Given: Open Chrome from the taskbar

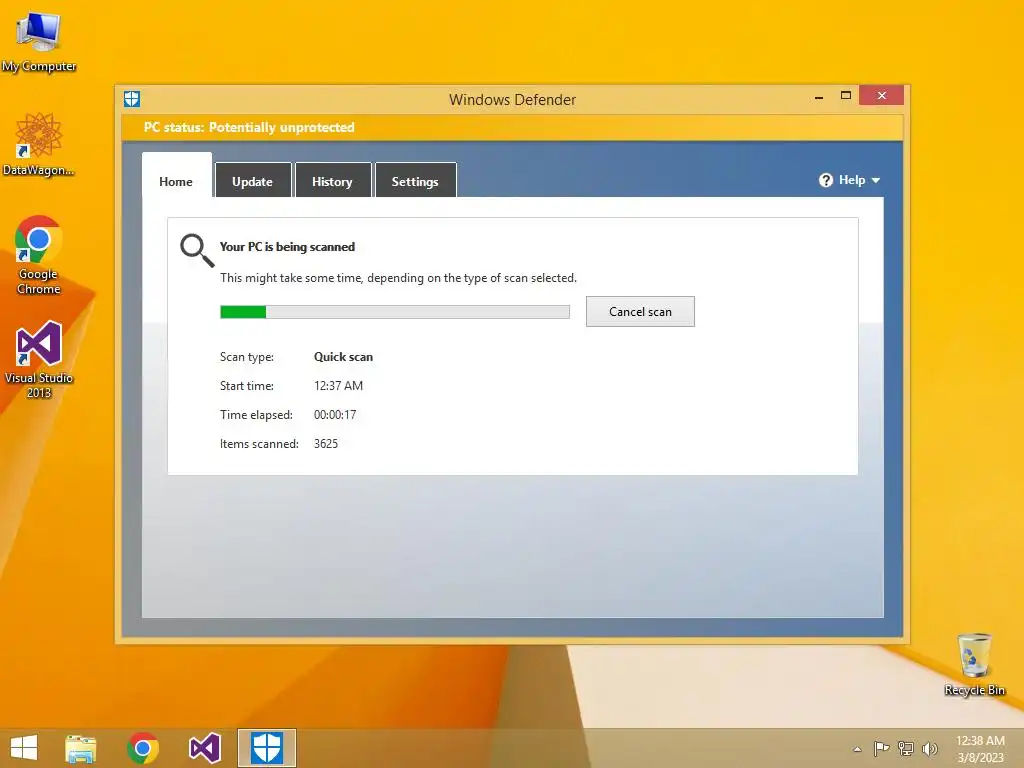Looking at the screenshot, I should (x=143, y=748).
